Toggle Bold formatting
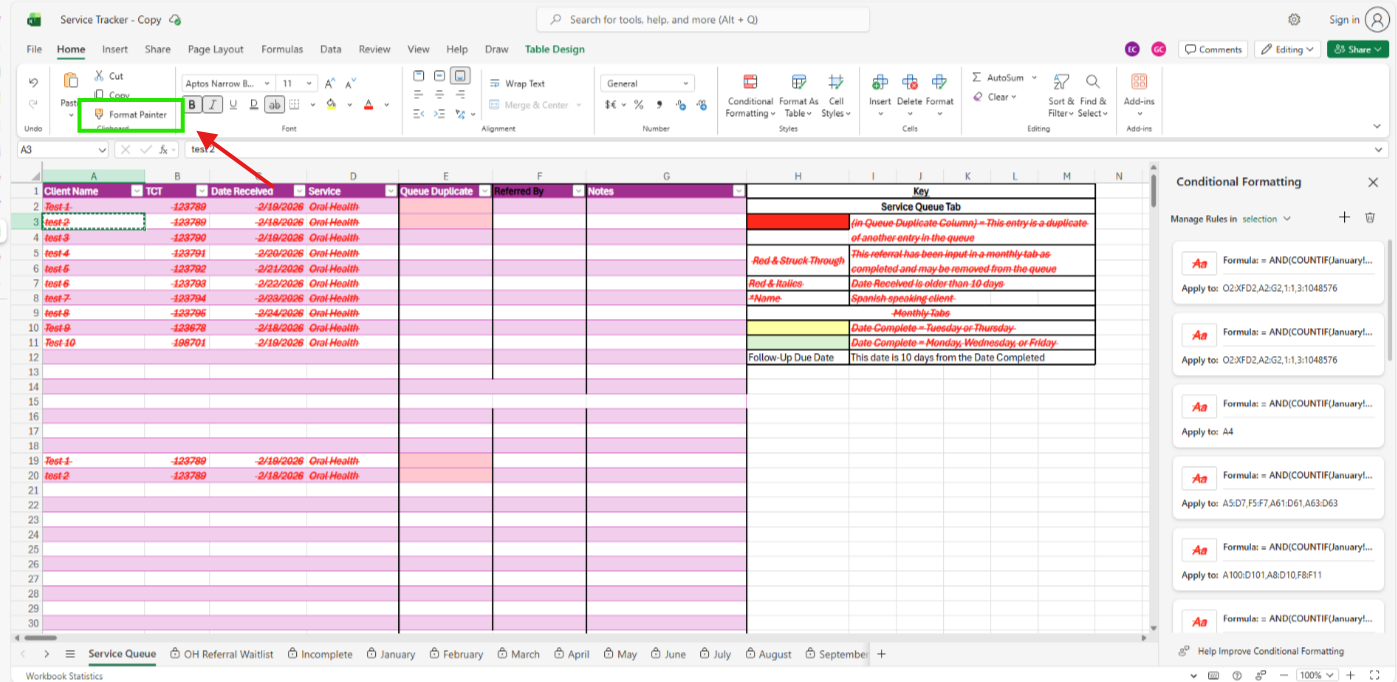 point(192,104)
